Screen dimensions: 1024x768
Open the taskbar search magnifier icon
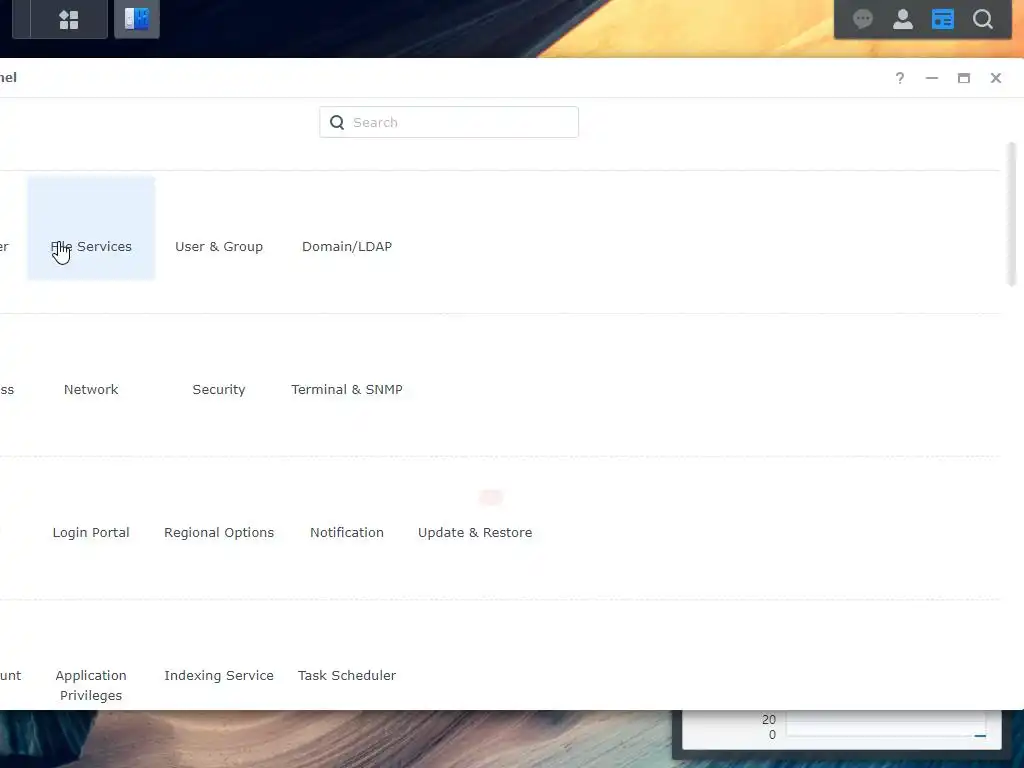point(983,19)
